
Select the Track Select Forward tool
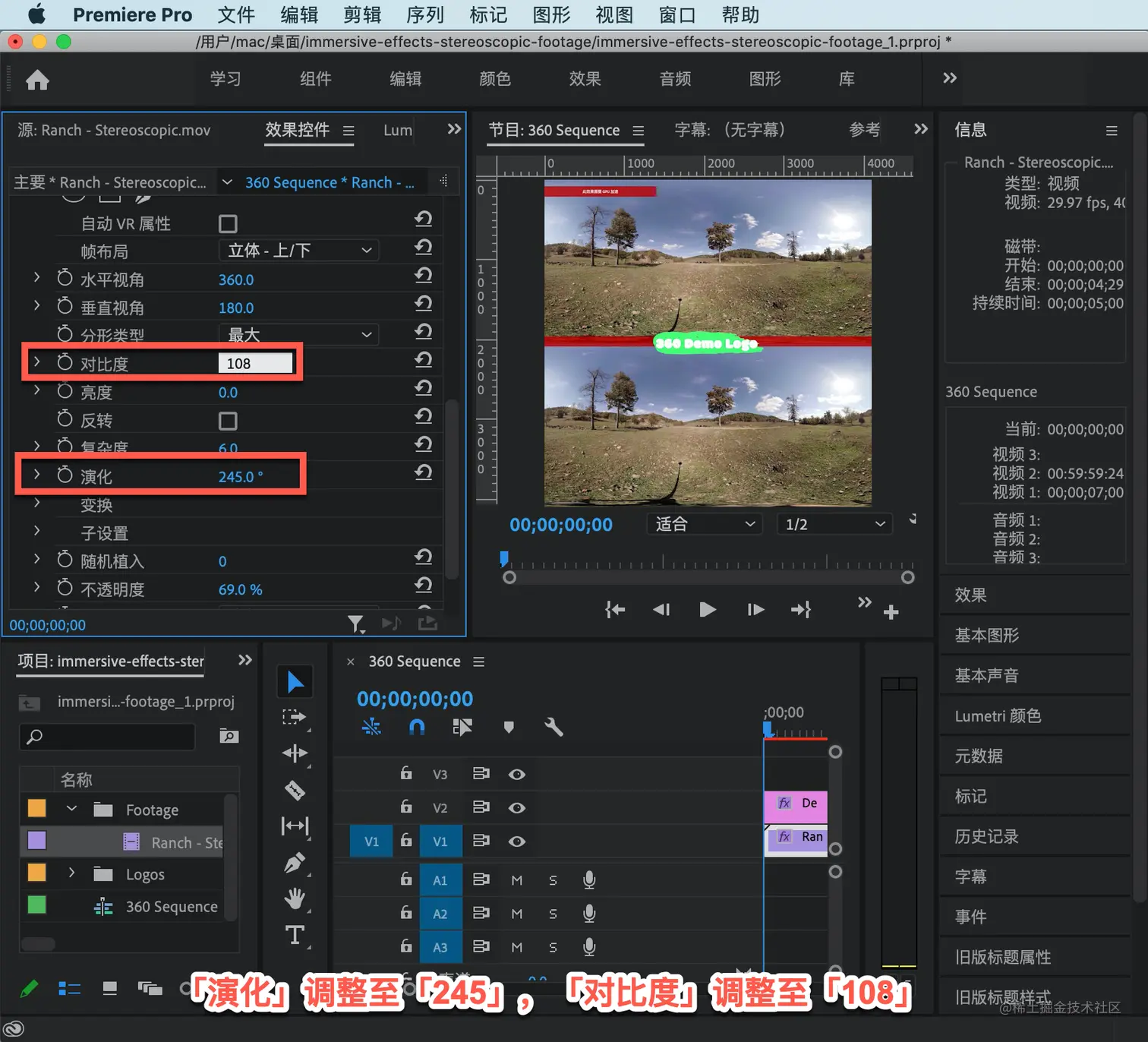(x=295, y=718)
